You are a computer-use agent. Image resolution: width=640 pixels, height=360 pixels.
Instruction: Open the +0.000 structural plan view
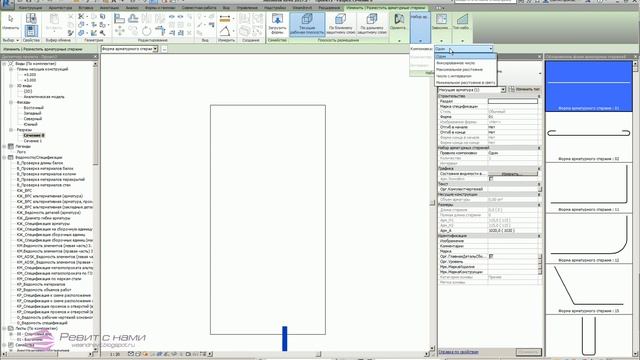(30, 75)
